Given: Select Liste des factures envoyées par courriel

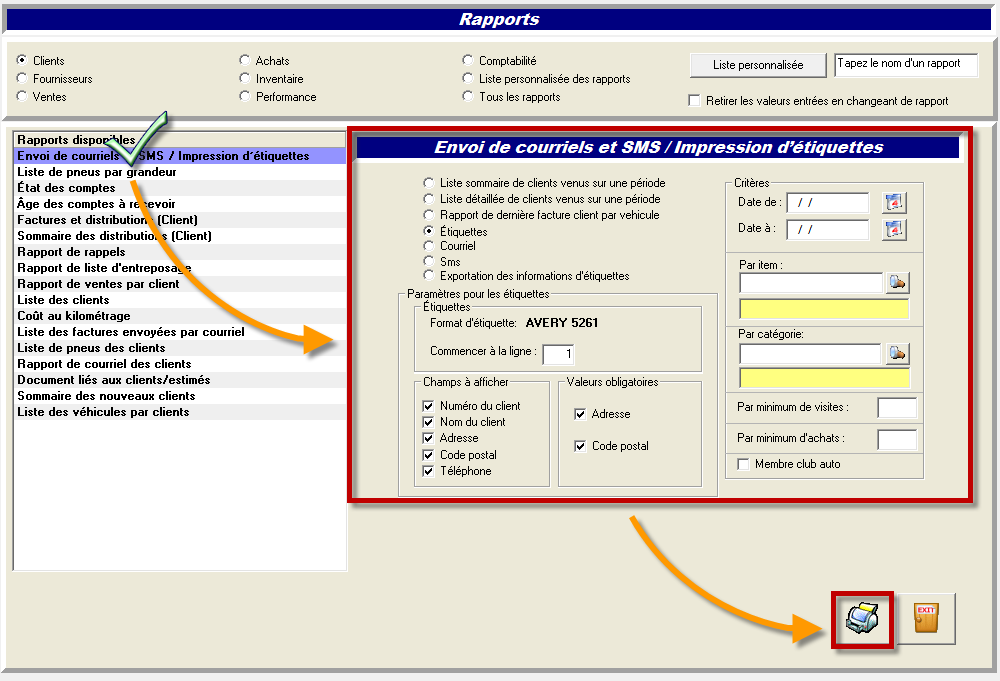Looking at the screenshot, I should click(180, 332).
